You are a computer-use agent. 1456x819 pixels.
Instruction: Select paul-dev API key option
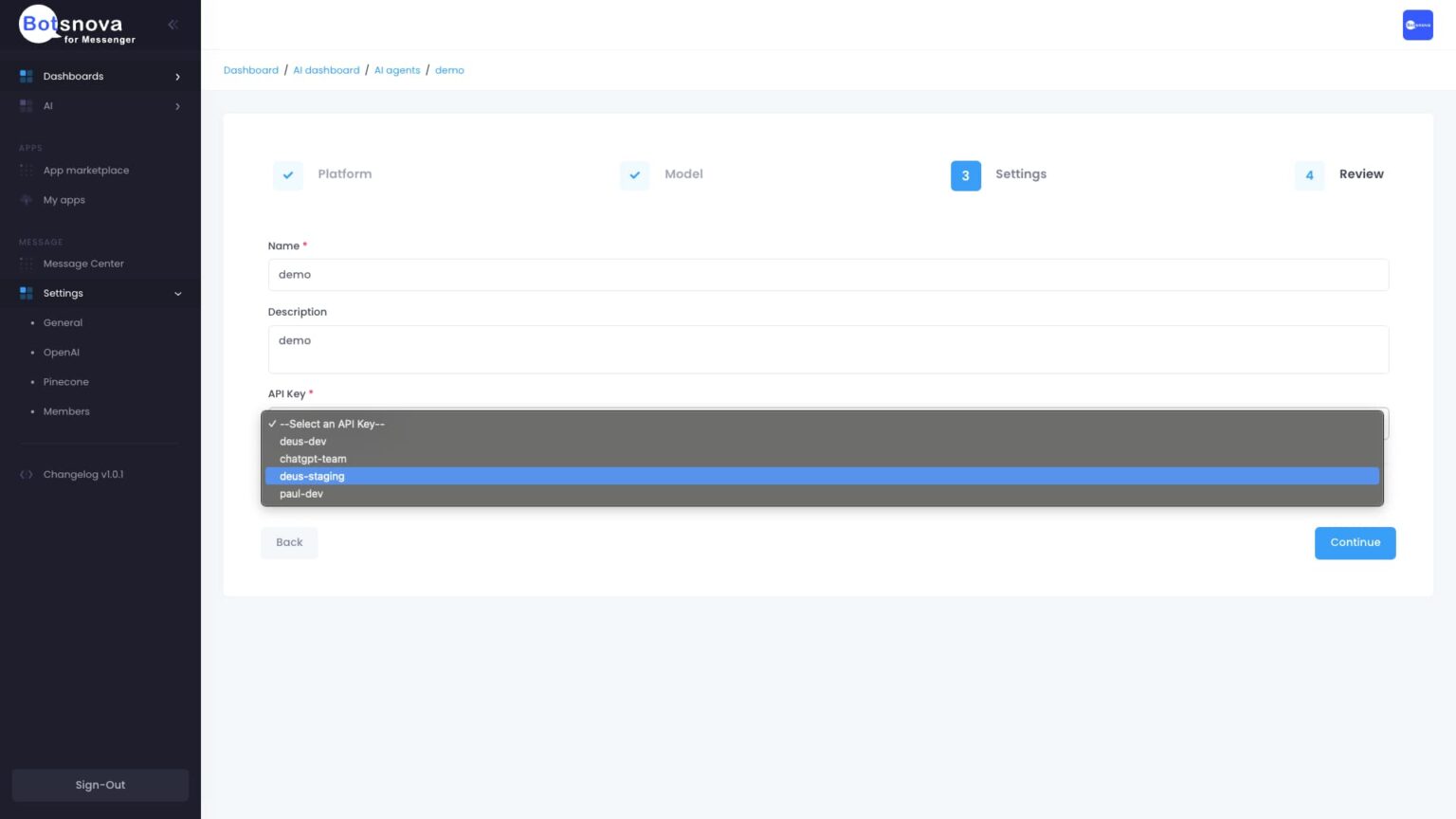[301, 494]
